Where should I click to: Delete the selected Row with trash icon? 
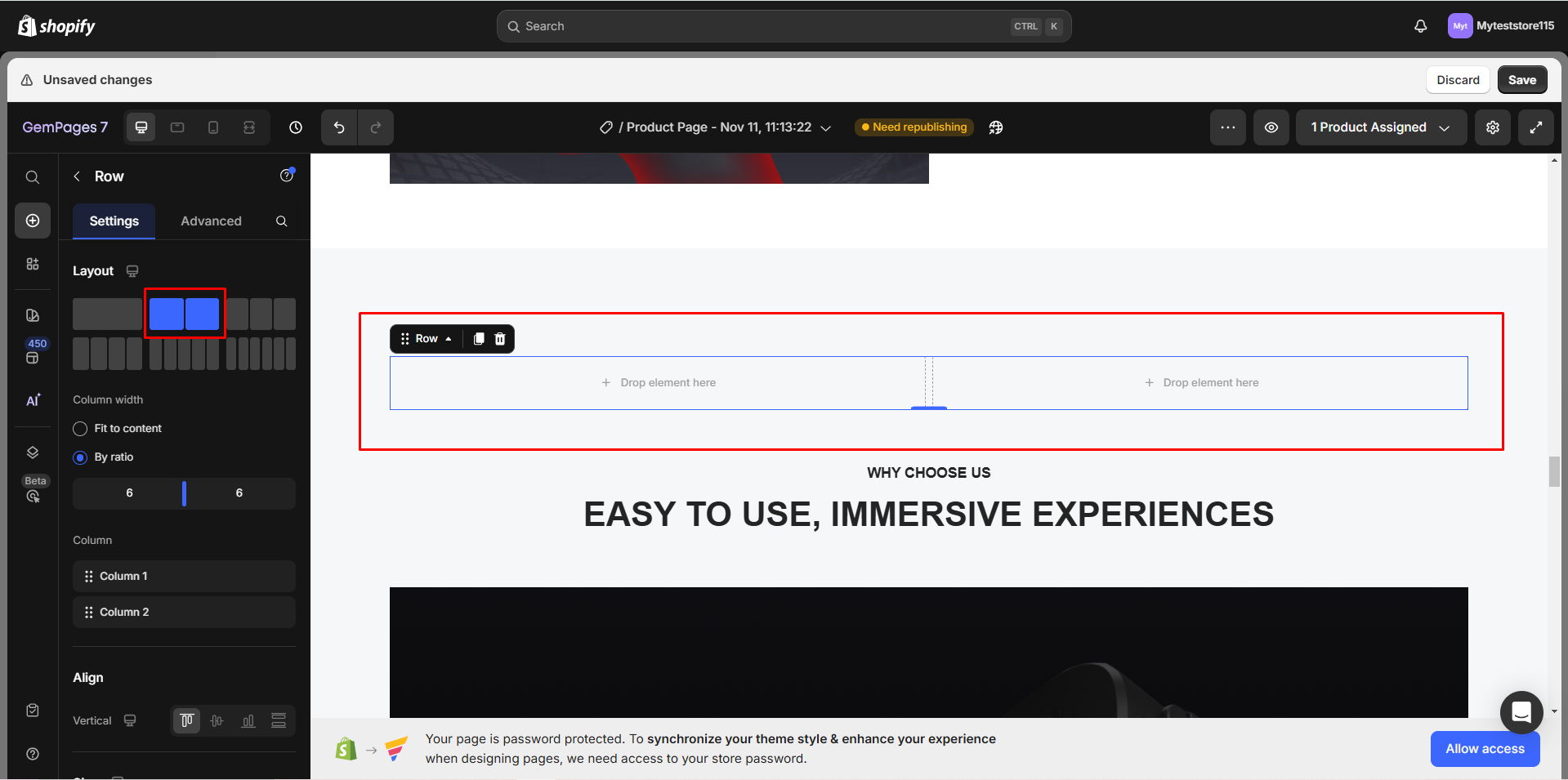pos(500,339)
